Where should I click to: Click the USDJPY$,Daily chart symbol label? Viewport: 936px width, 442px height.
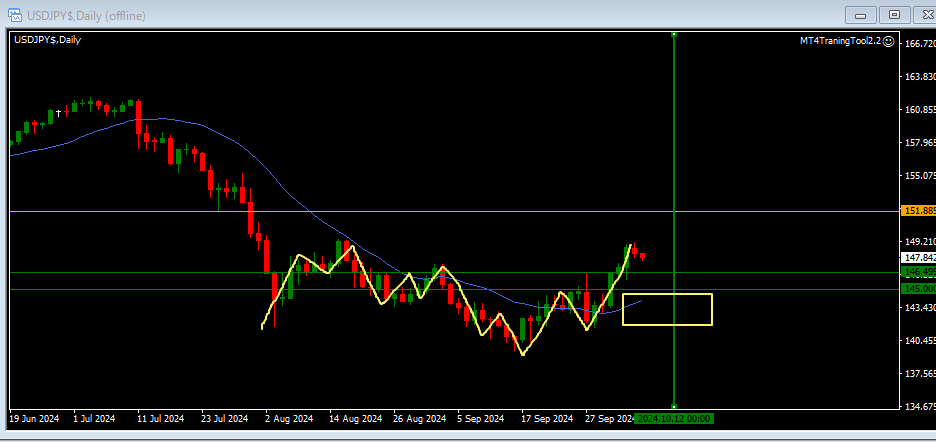click(x=48, y=40)
